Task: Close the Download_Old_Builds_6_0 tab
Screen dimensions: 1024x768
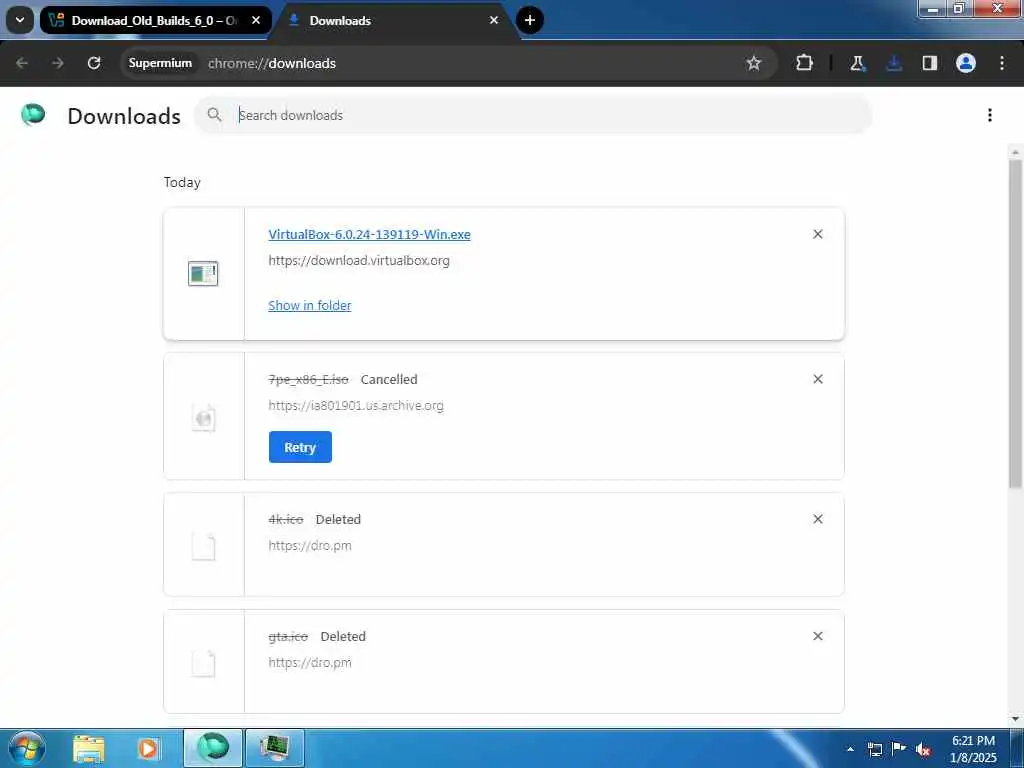Action: point(256,20)
